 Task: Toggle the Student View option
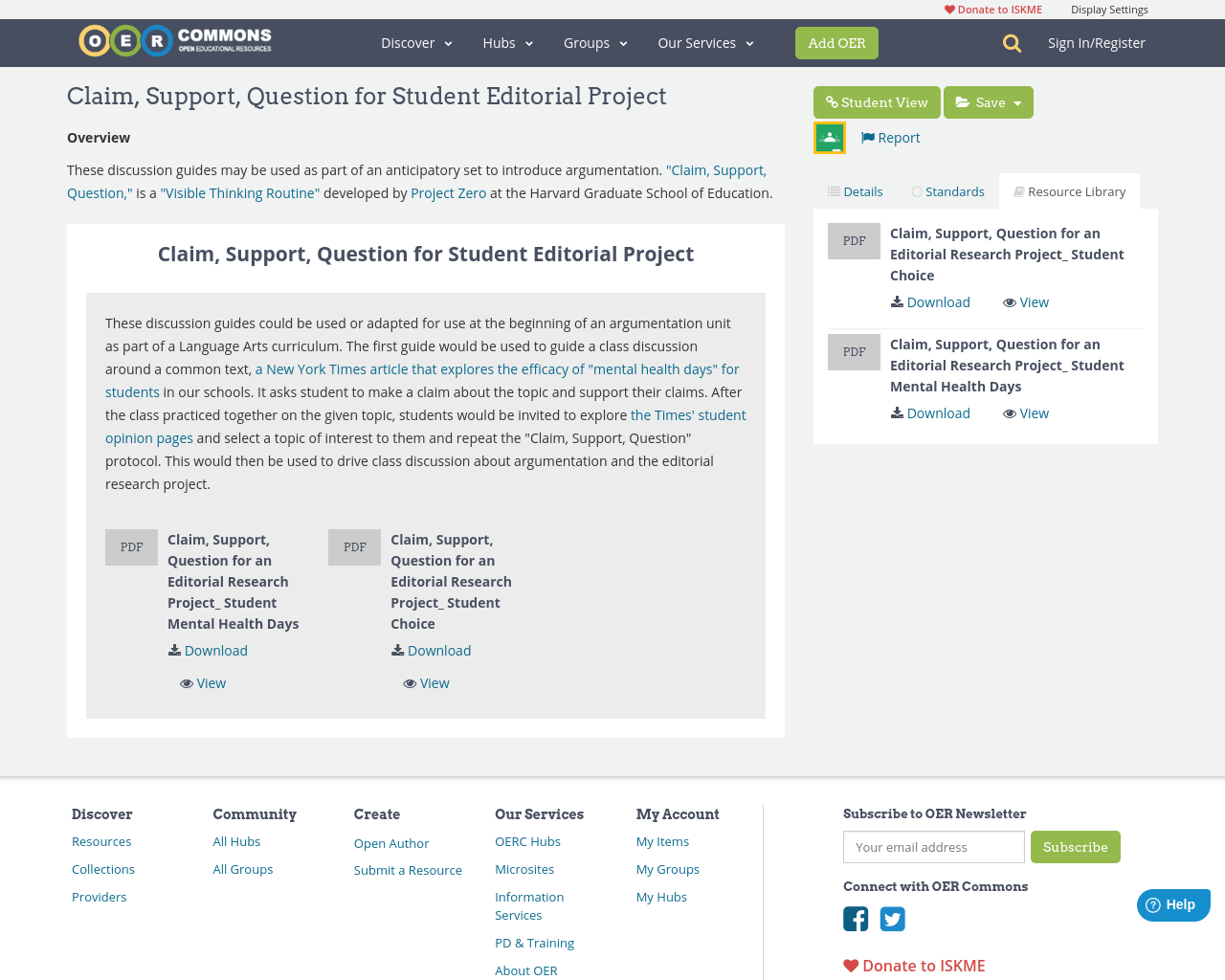(x=876, y=101)
